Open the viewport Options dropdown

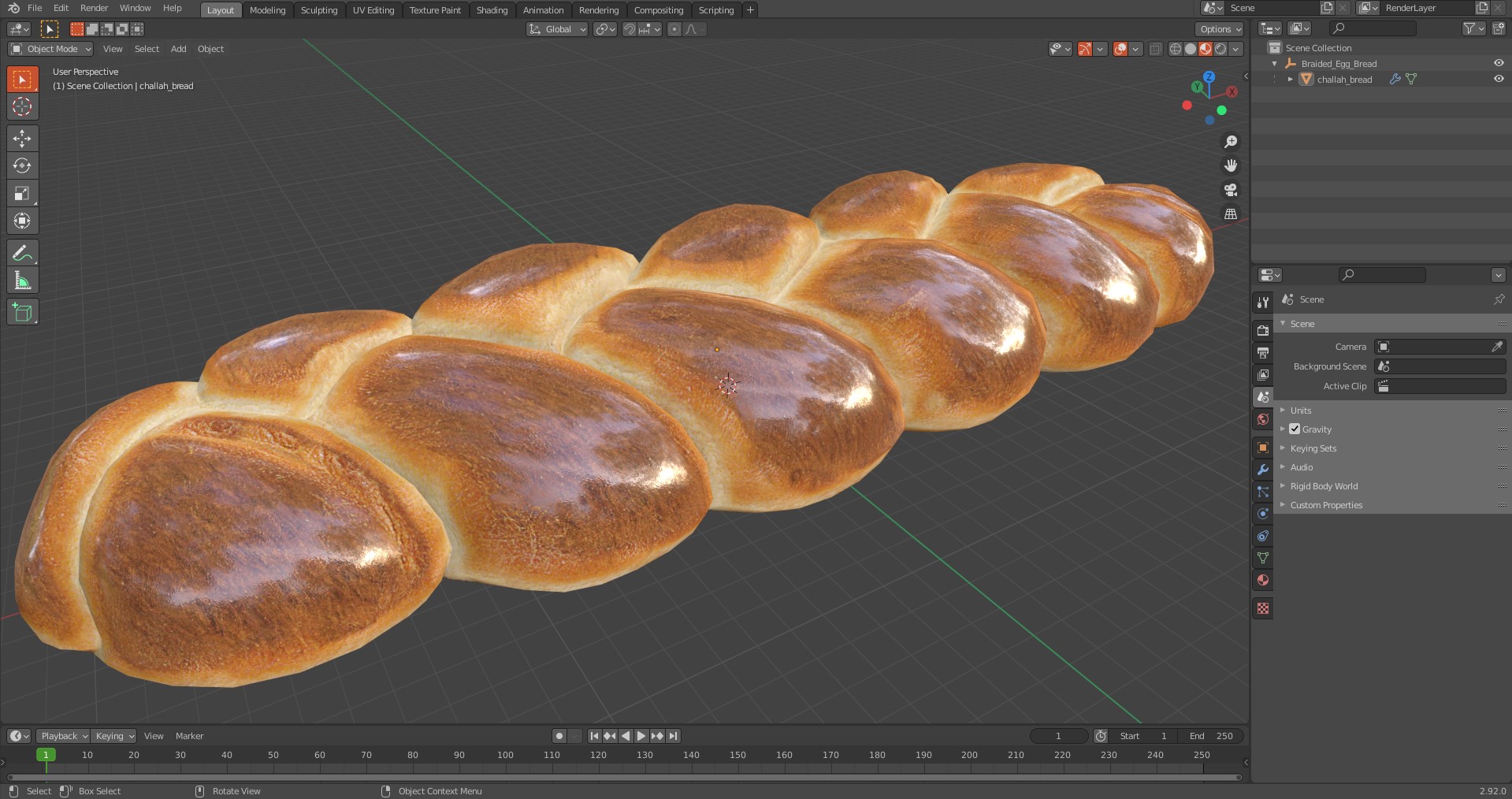point(1220,29)
